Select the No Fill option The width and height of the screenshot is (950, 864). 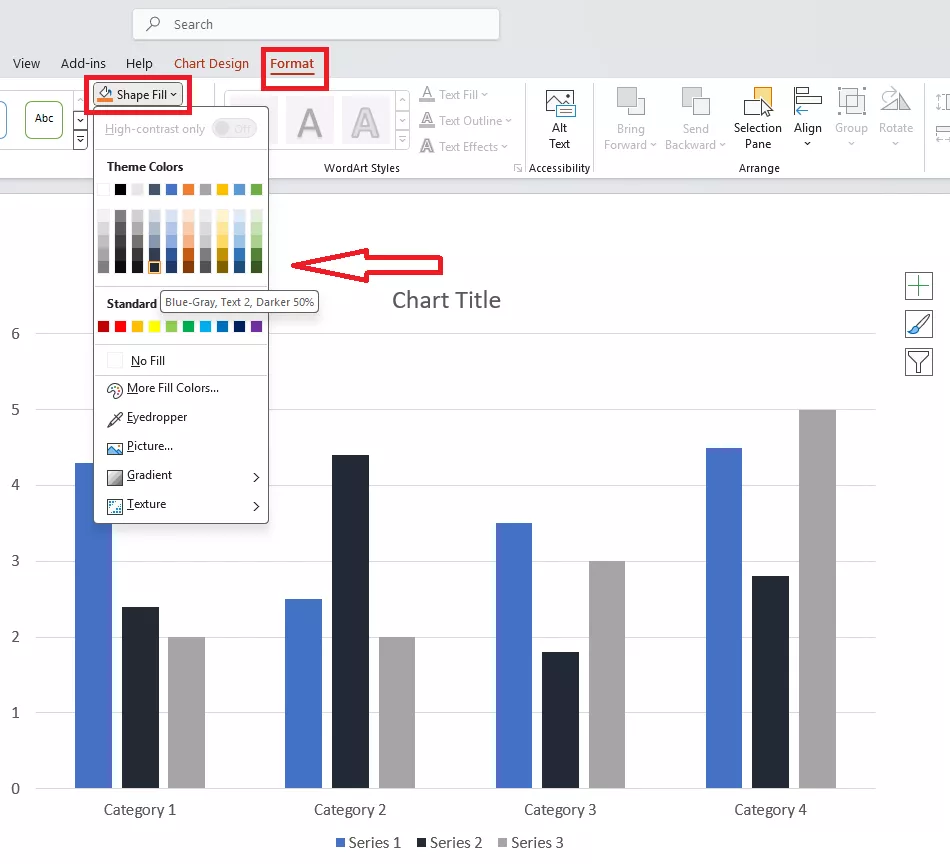pyautogui.click(x=181, y=361)
